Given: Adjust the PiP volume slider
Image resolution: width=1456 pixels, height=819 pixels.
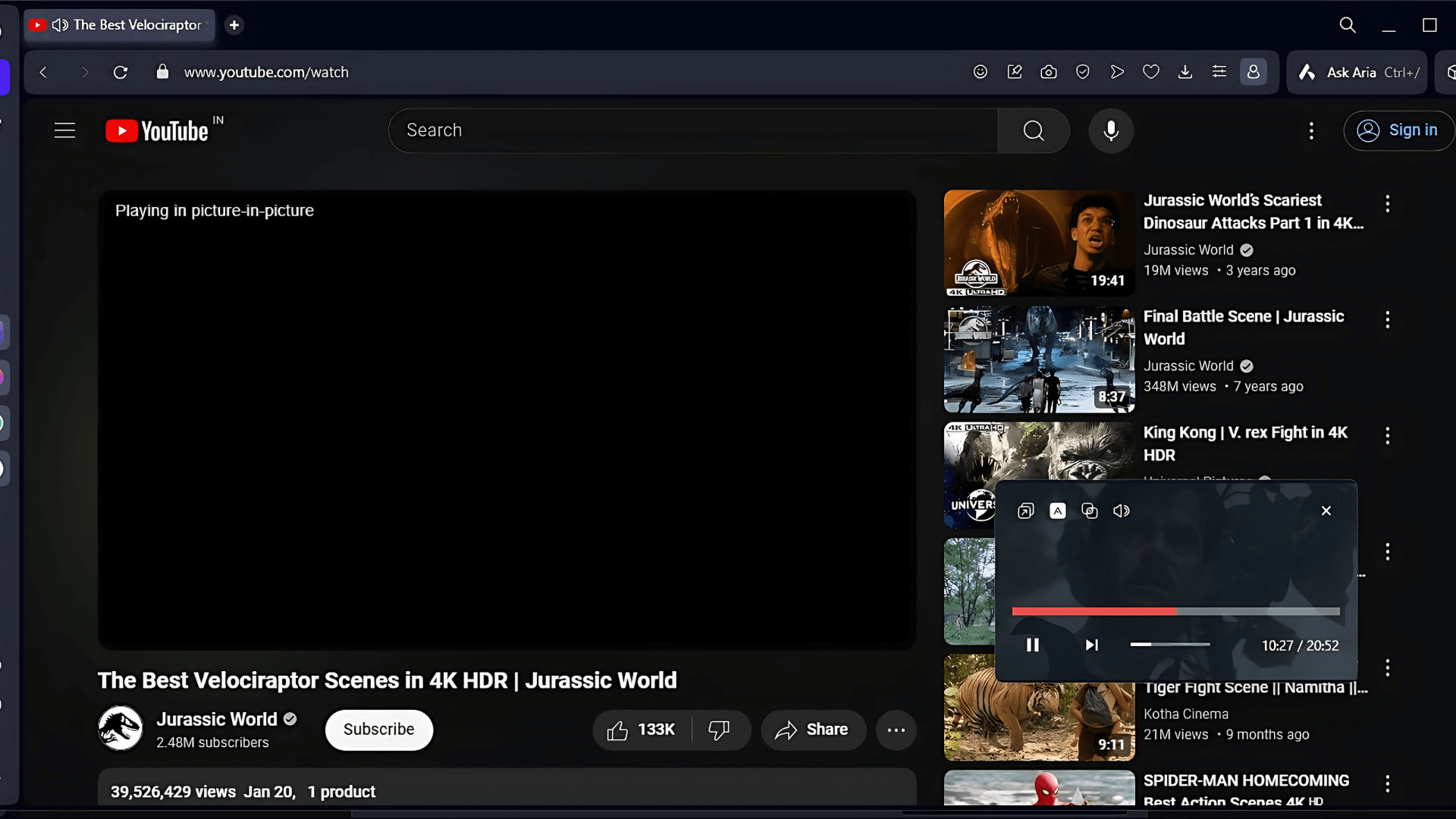Looking at the screenshot, I should (x=1170, y=645).
